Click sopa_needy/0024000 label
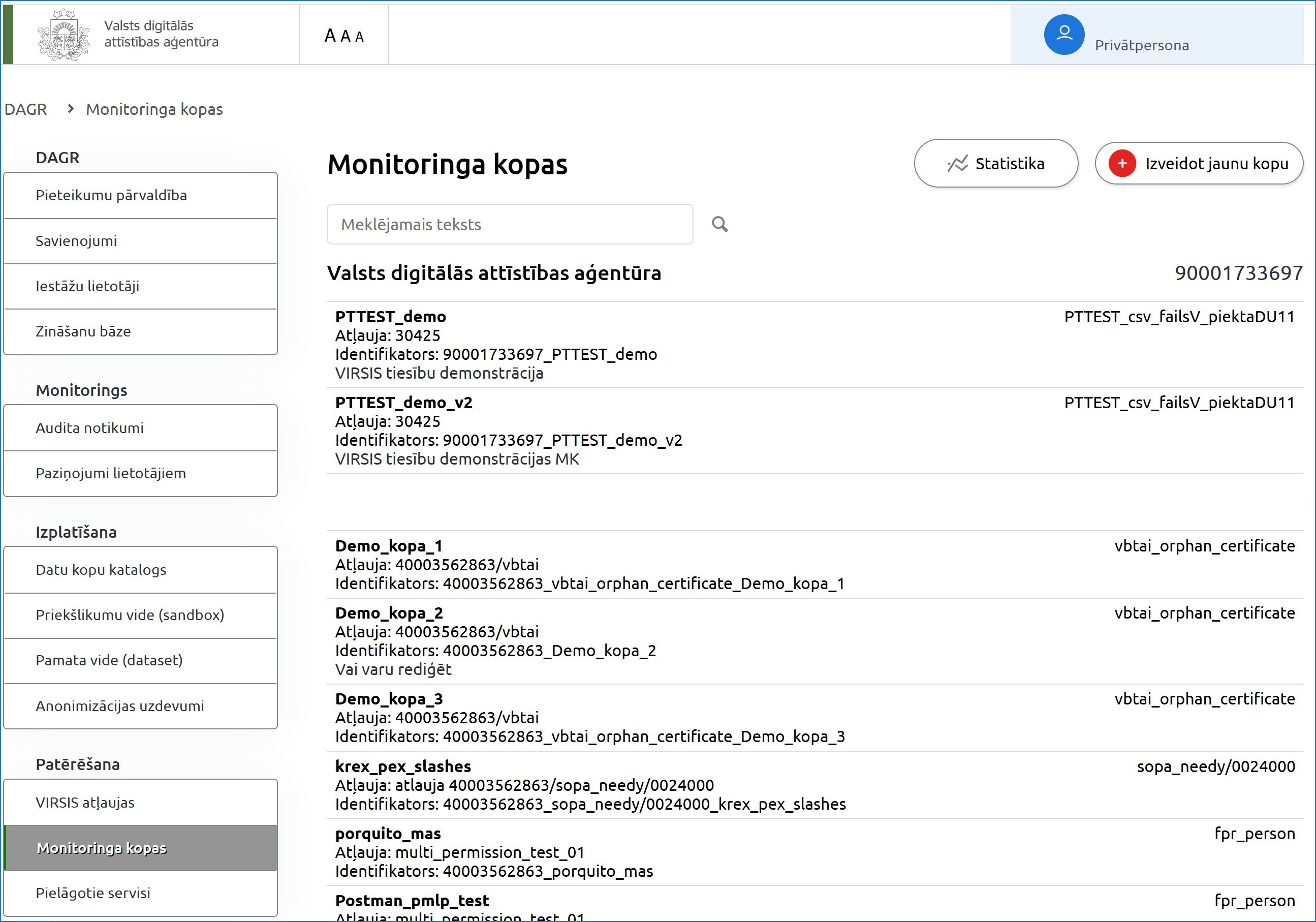Image resolution: width=1316 pixels, height=922 pixels. (1216, 766)
